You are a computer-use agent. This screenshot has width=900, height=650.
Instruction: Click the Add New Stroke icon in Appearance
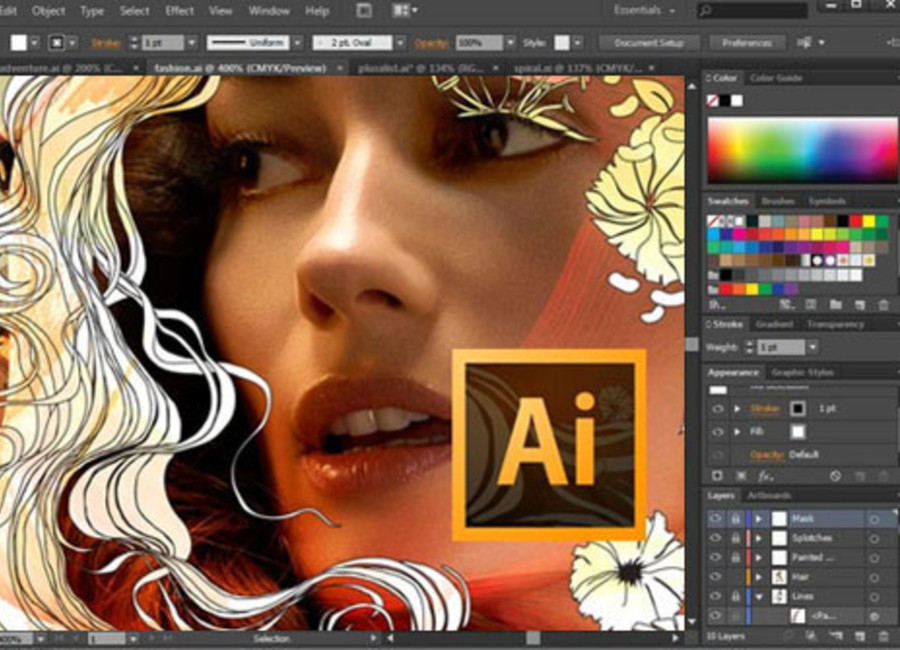tap(717, 475)
